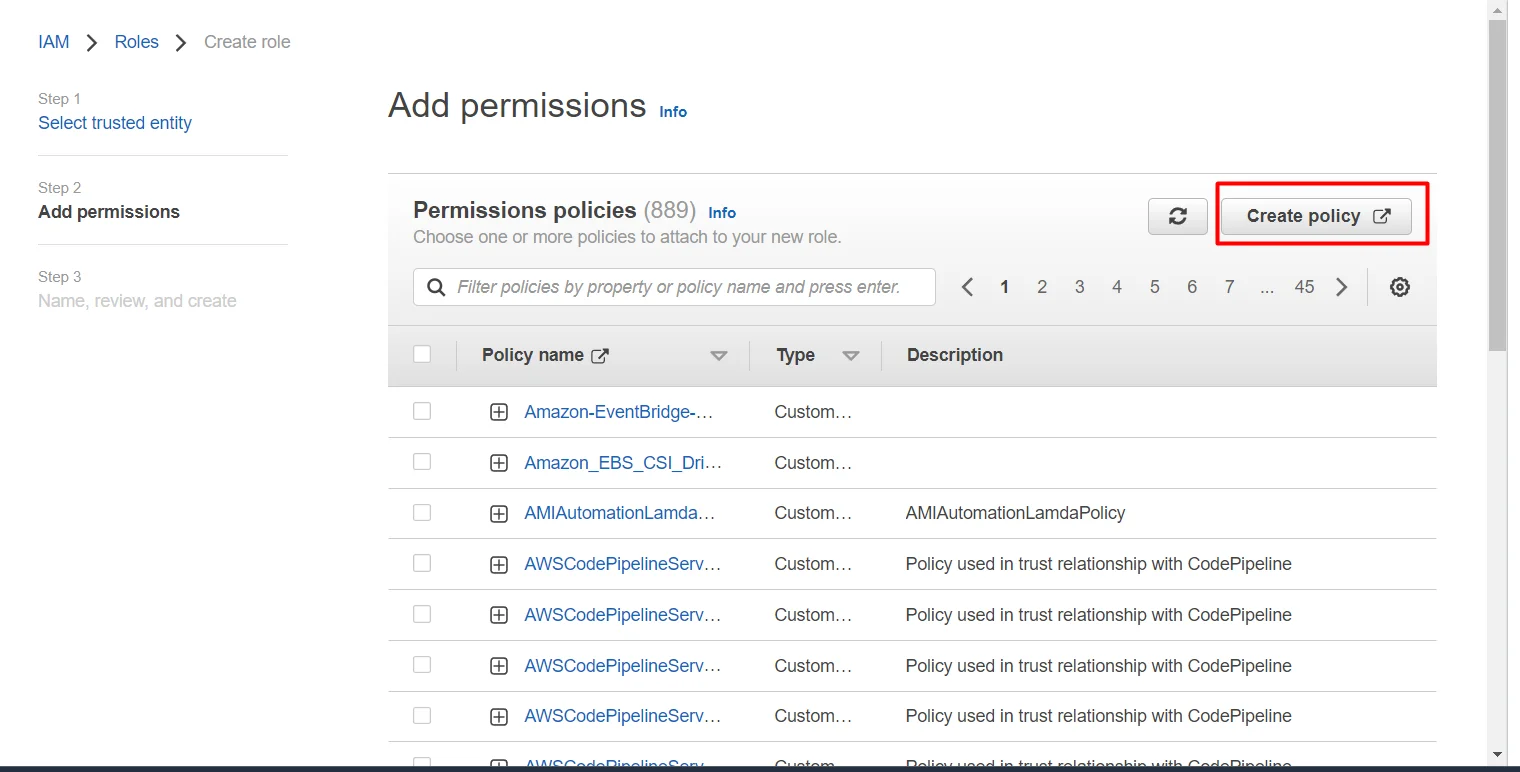1520x772 pixels.
Task: Expand the AMIAutomationLamda policy details
Action: tap(499, 514)
